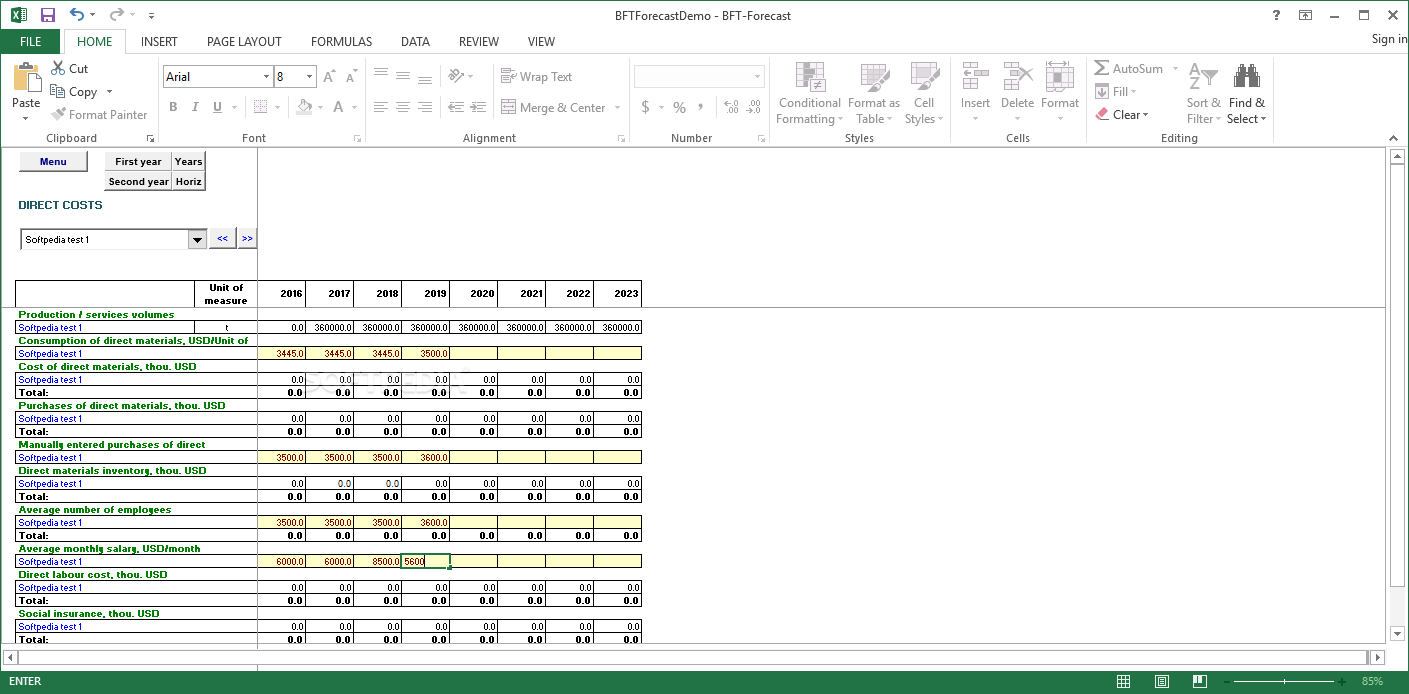Image resolution: width=1409 pixels, height=694 pixels.
Task: Toggle Center alignment icon
Action: pyautogui.click(x=403, y=107)
